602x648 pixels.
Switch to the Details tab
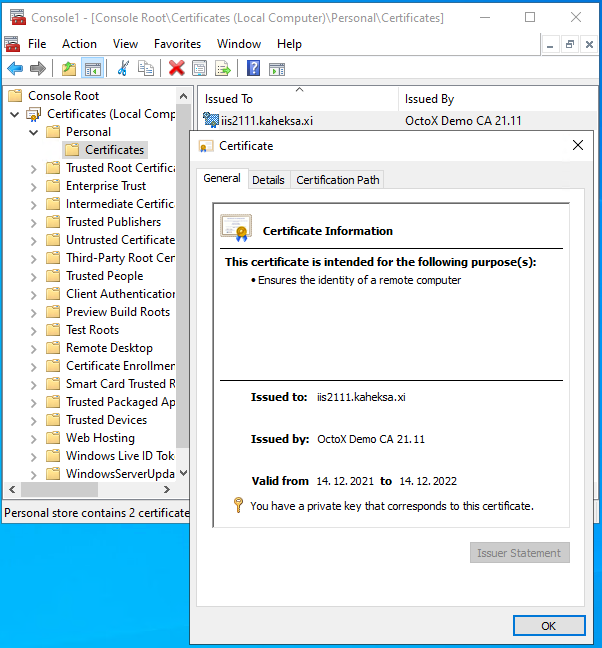tap(269, 180)
